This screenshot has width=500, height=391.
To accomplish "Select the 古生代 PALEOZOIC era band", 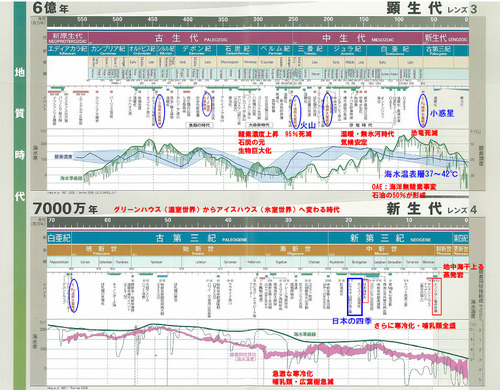I will (x=191, y=38).
